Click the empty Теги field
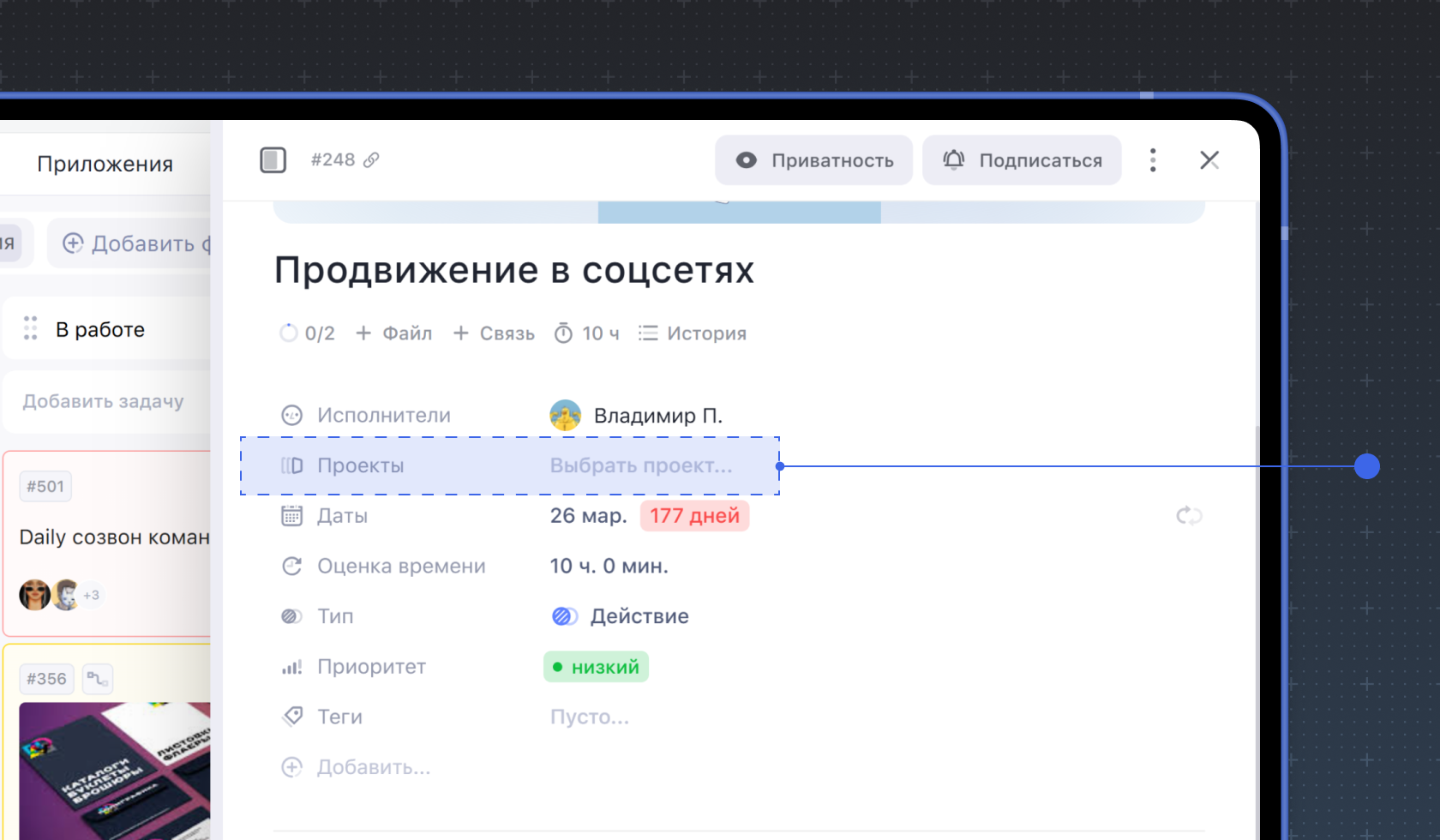The image size is (1440, 840). [x=589, y=717]
